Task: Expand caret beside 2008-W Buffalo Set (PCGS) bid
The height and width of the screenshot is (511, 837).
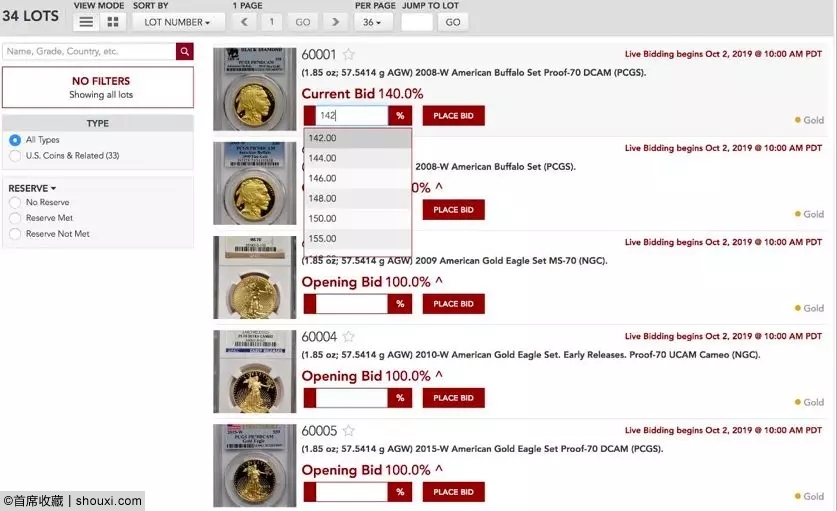Action: coord(439,187)
